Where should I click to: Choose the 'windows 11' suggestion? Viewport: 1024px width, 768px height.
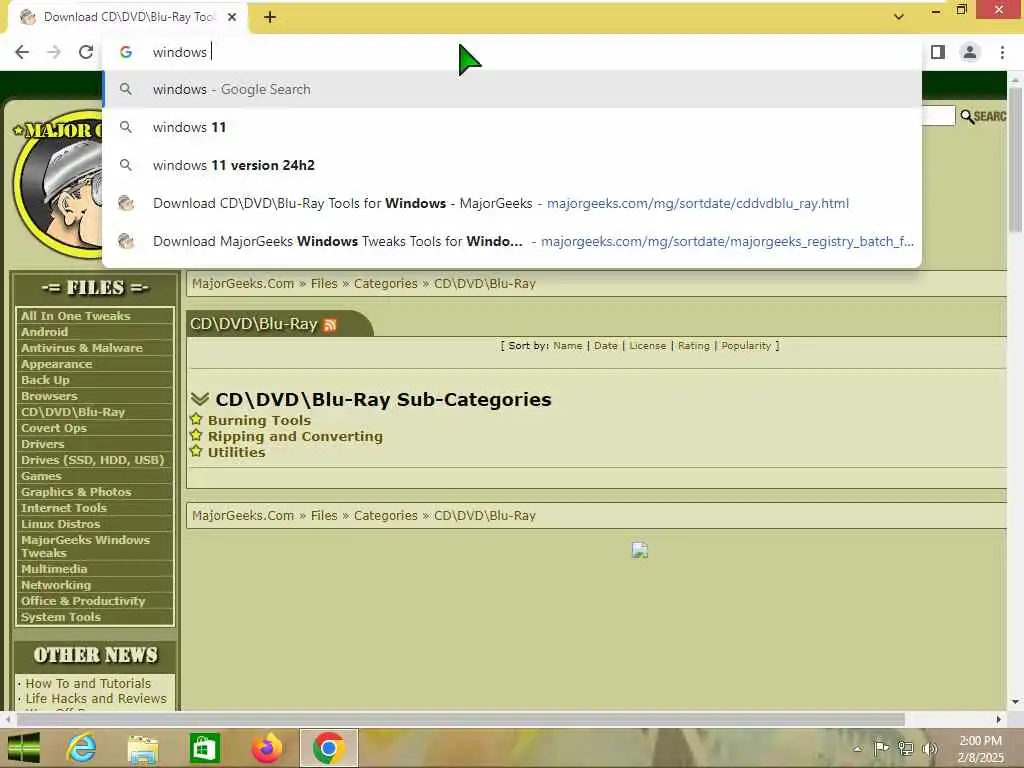click(x=512, y=127)
